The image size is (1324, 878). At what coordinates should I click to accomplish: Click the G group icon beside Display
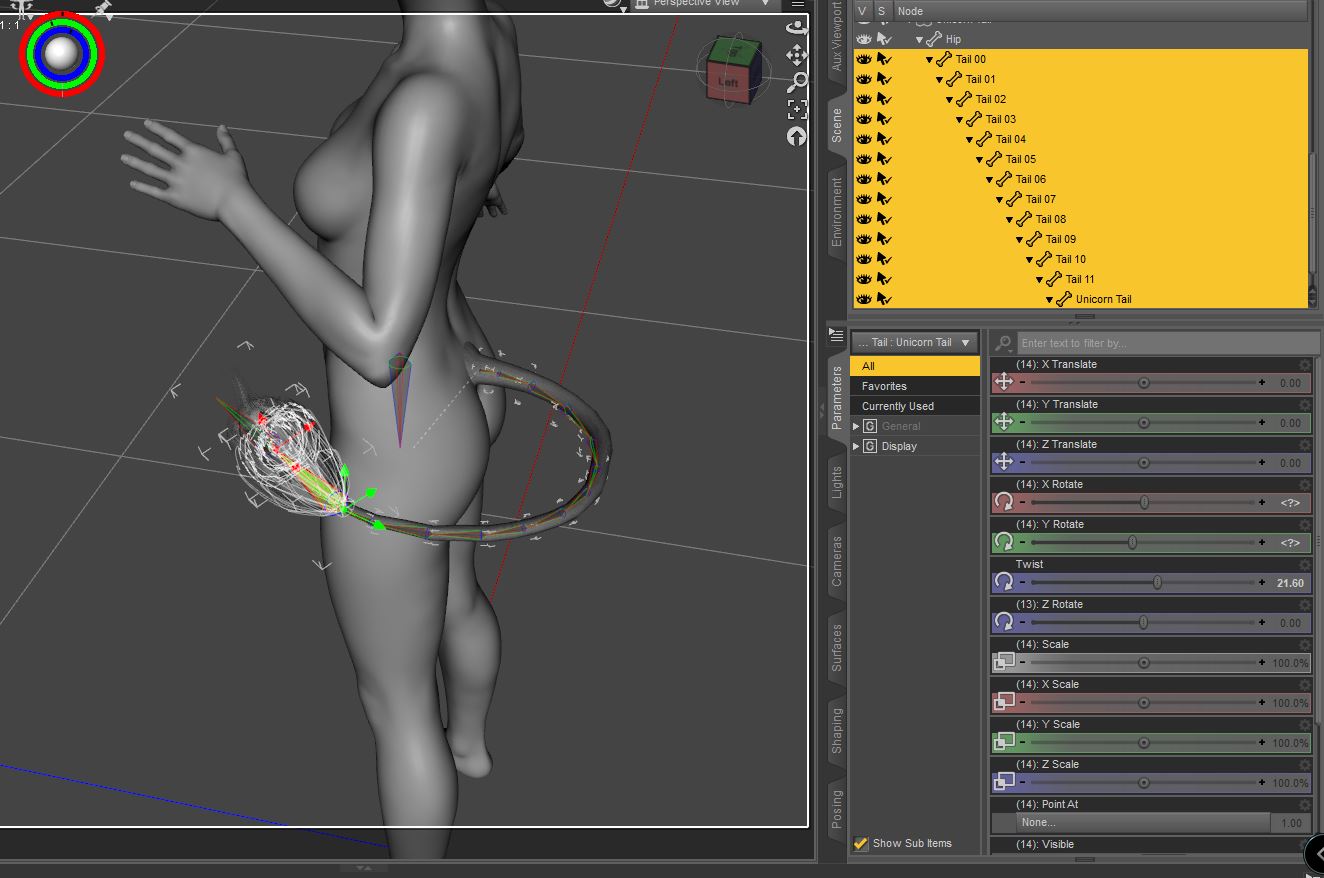pyautogui.click(x=870, y=446)
